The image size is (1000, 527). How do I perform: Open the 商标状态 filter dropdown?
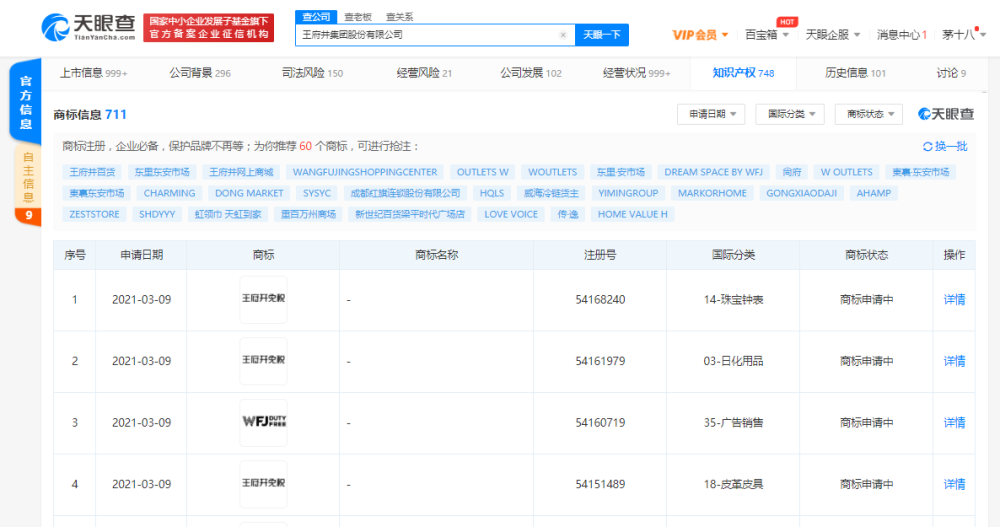[868, 114]
